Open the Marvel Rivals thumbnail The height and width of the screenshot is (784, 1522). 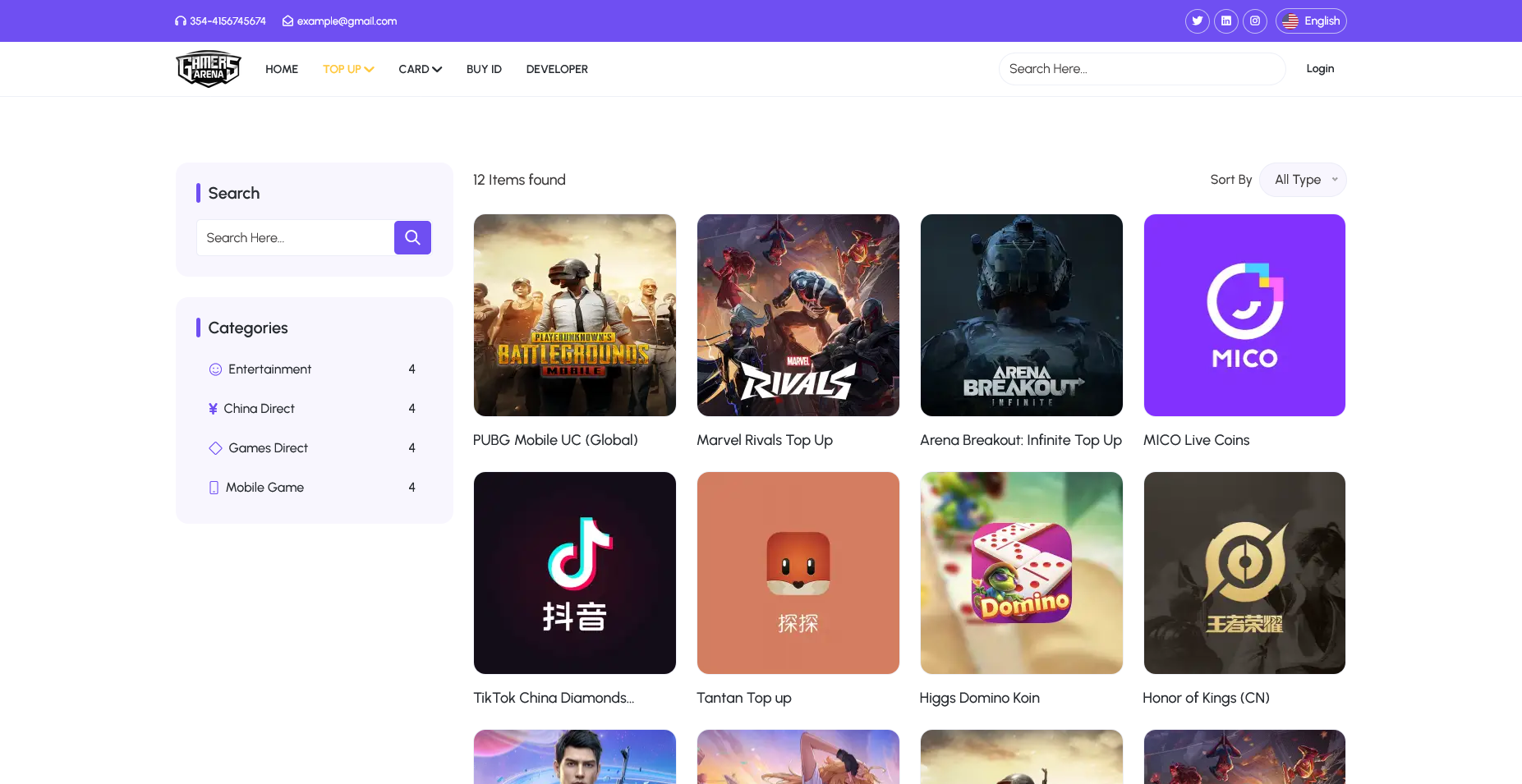[798, 315]
